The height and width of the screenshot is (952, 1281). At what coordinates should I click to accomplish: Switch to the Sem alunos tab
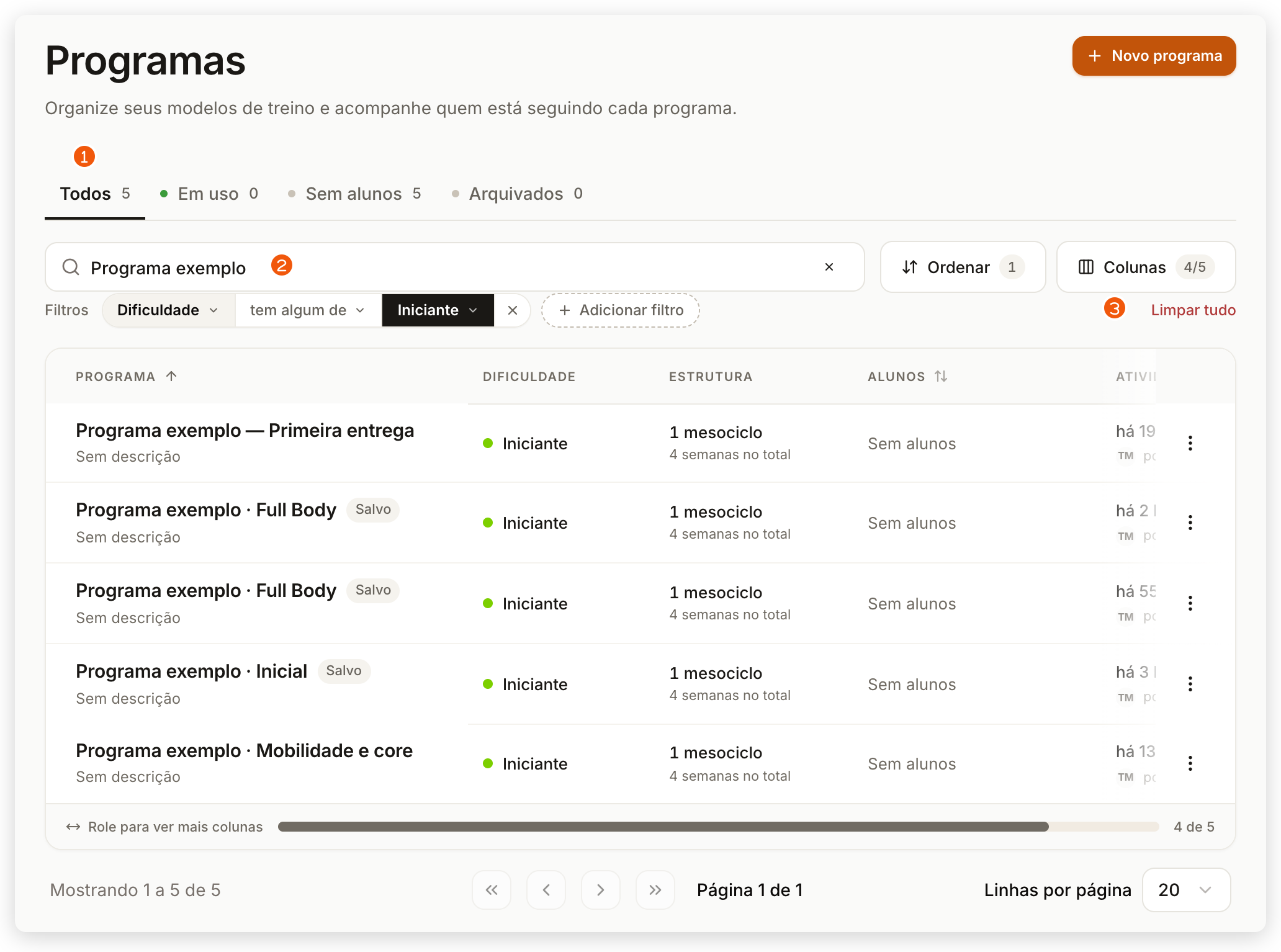point(354,194)
